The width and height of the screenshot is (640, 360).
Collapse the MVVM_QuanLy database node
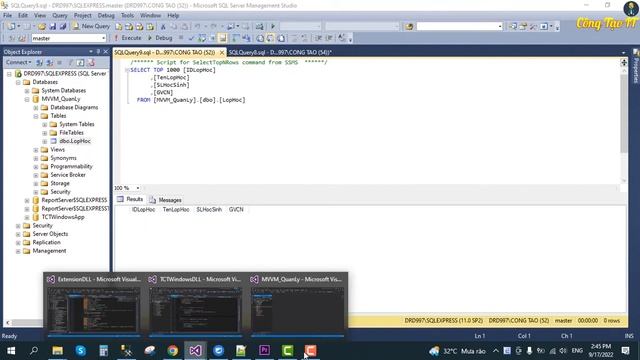coord(27,99)
